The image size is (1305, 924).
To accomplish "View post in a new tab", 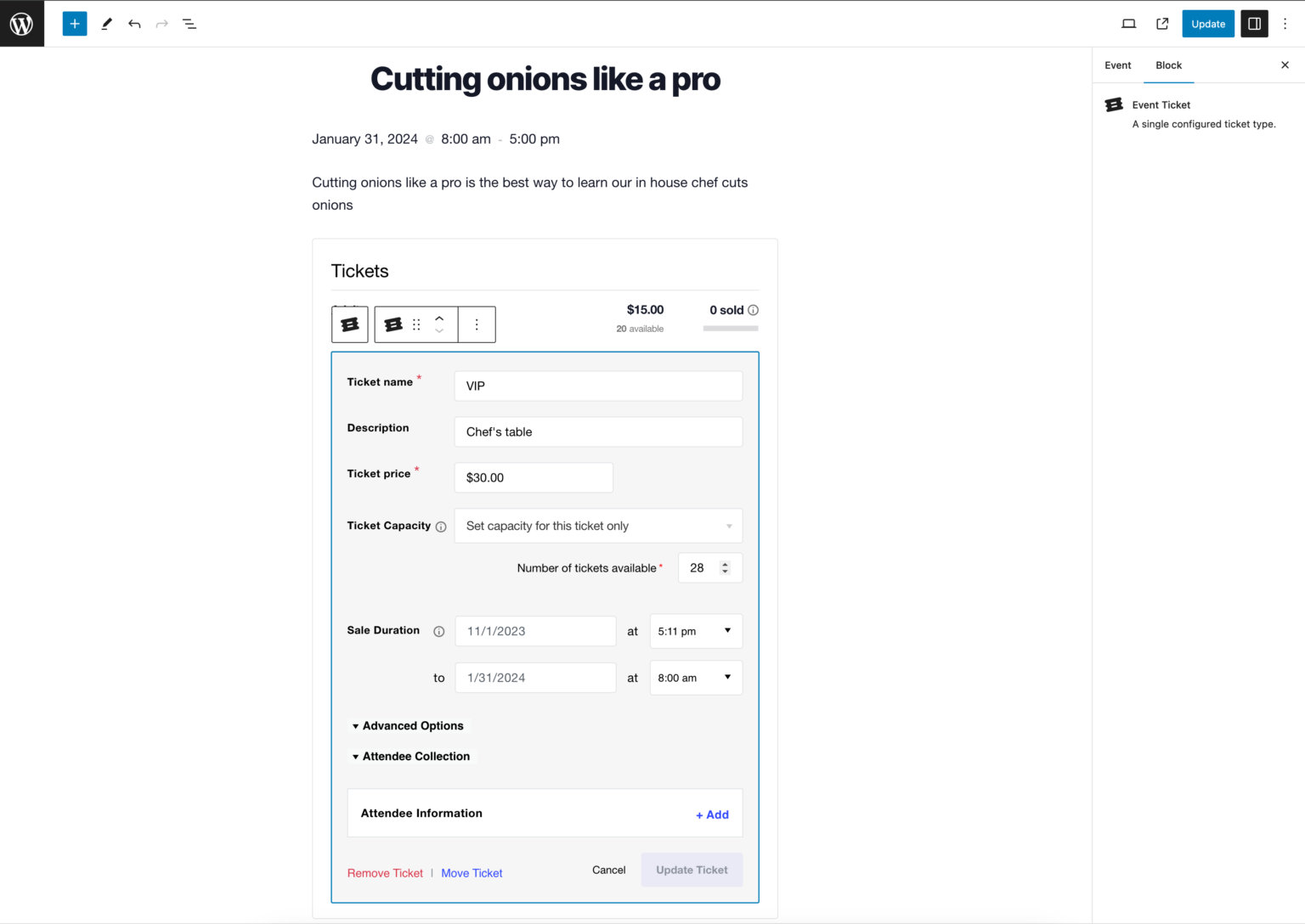I will [x=1161, y=24].
